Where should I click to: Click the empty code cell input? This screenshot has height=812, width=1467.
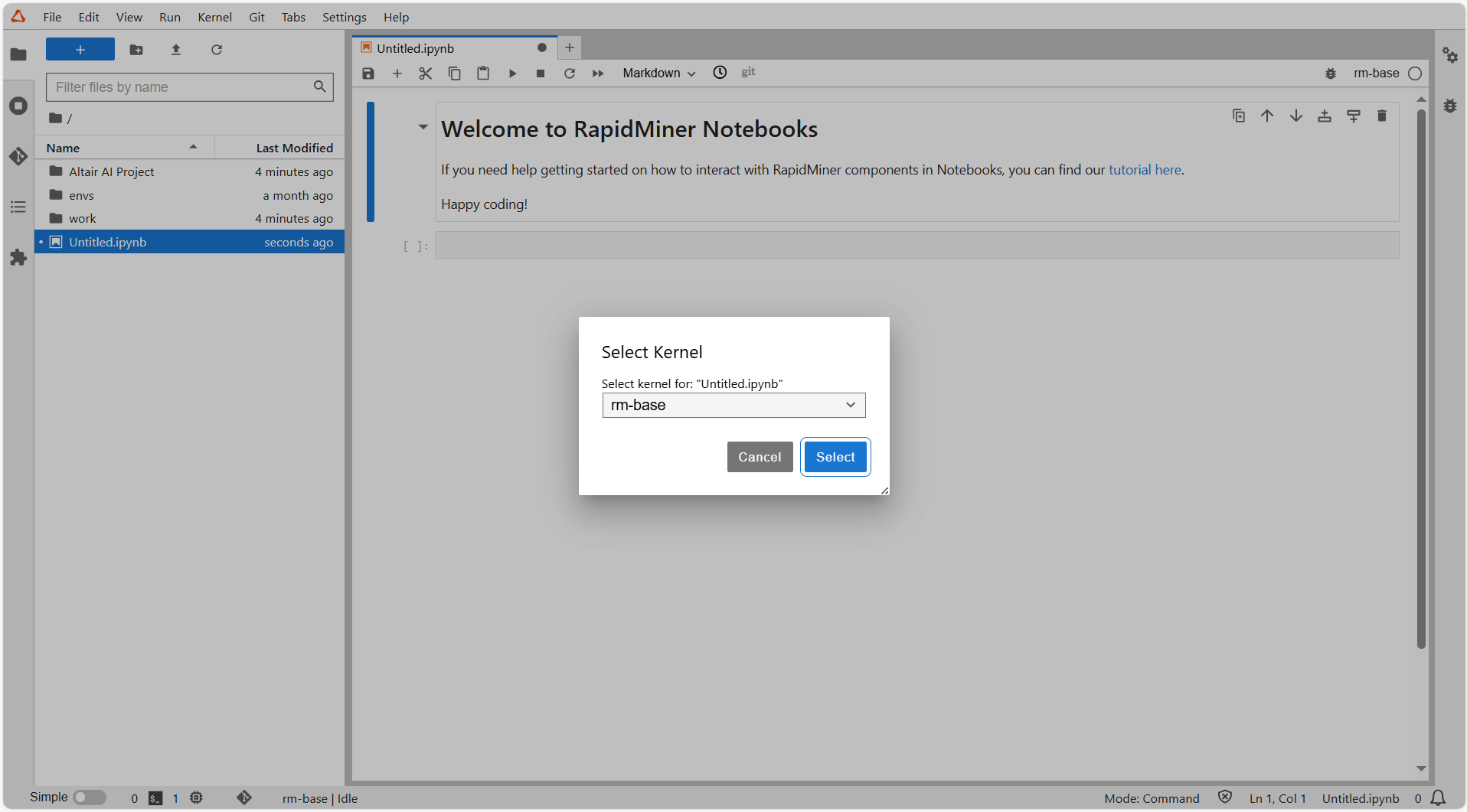(x=917, y=246)
